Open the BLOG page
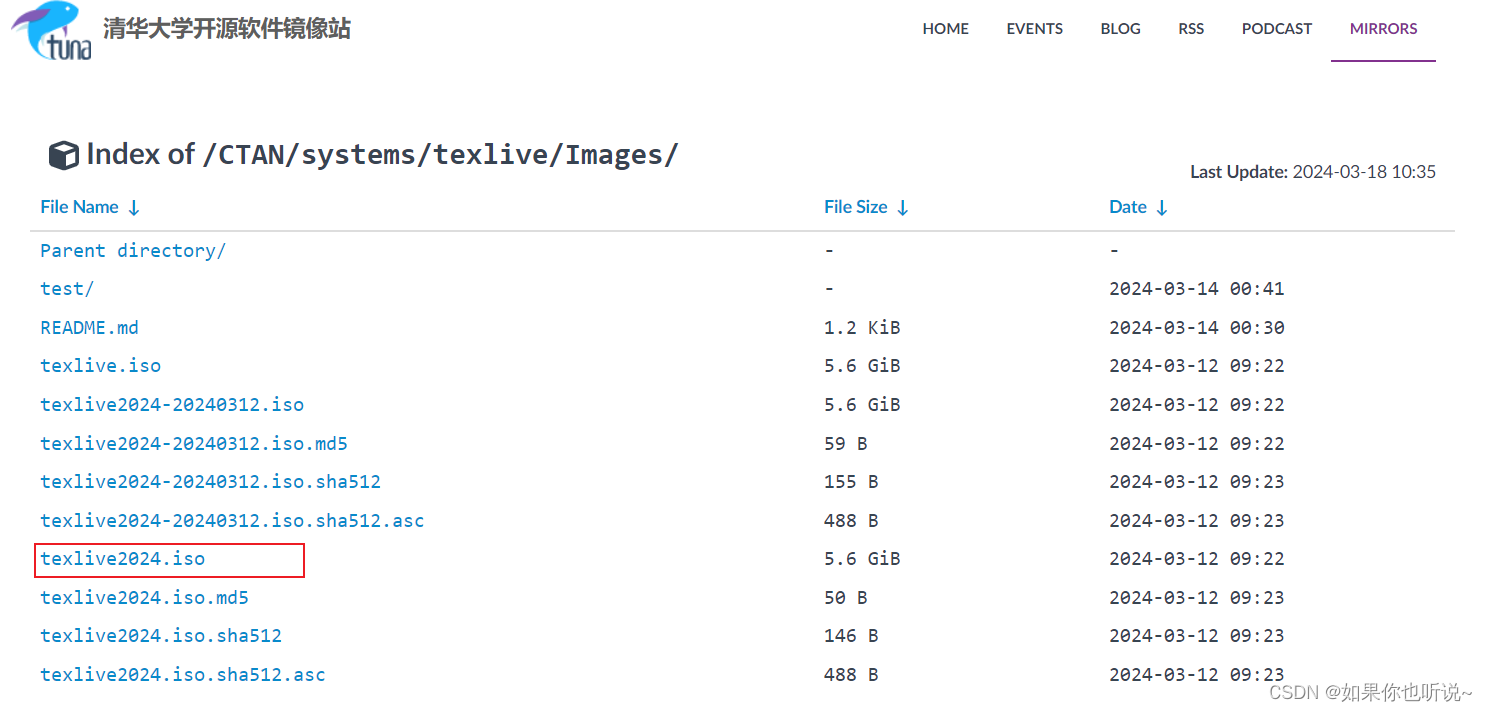Screen dimensions: 1487x712 click(1119, 29)
